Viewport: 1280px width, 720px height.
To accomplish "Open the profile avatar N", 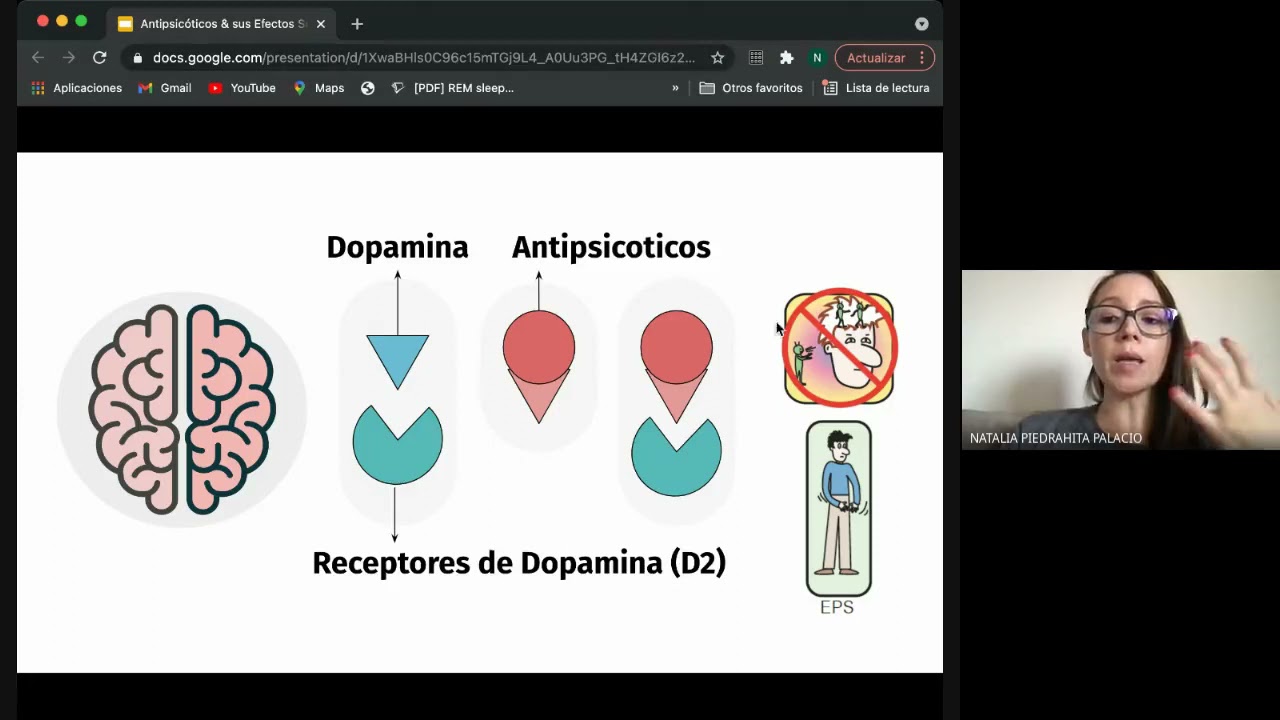I will [x=817, y=58].
